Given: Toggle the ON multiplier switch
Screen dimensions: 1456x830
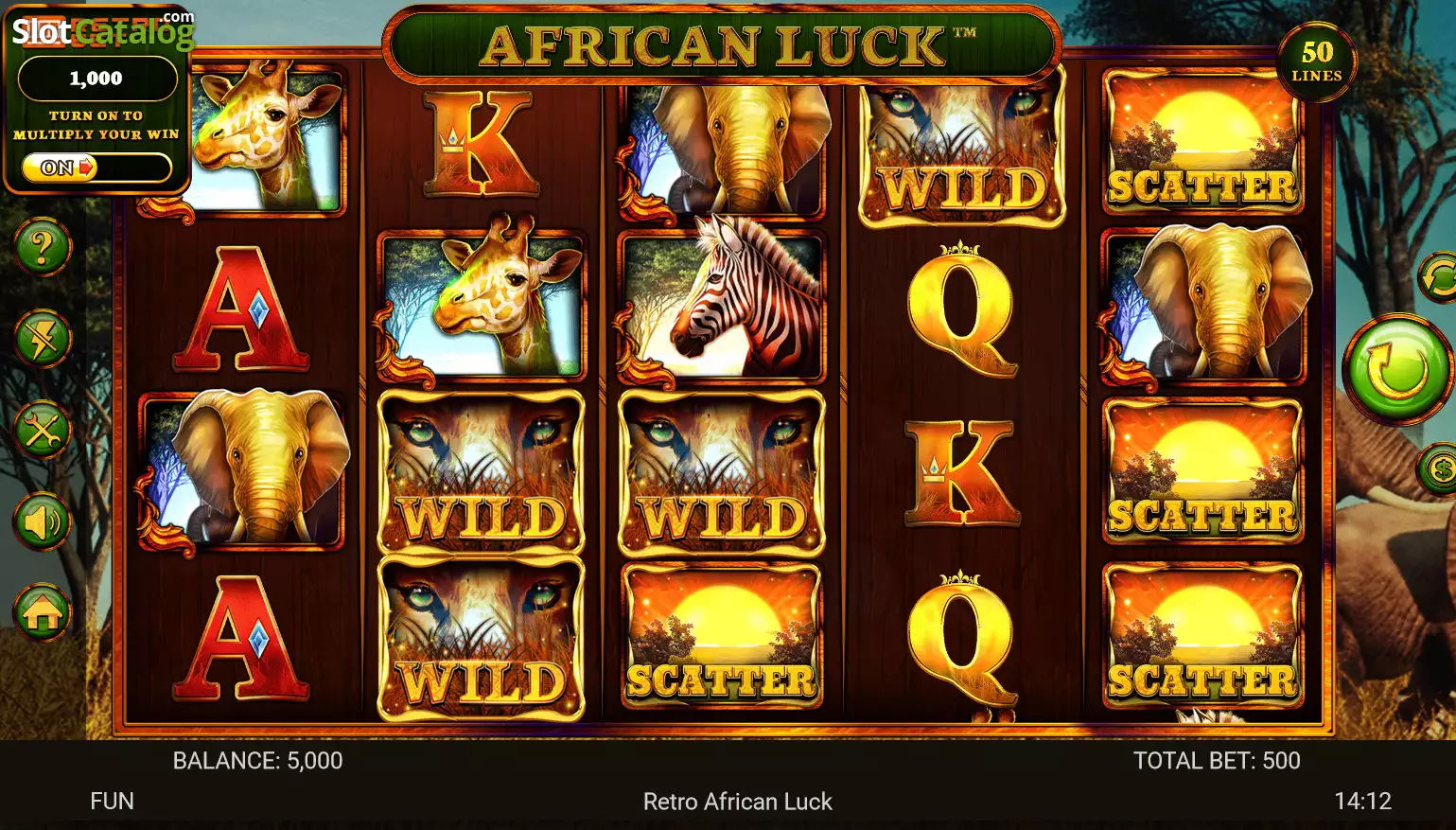Looking at the screenshot, I should 96,168.
